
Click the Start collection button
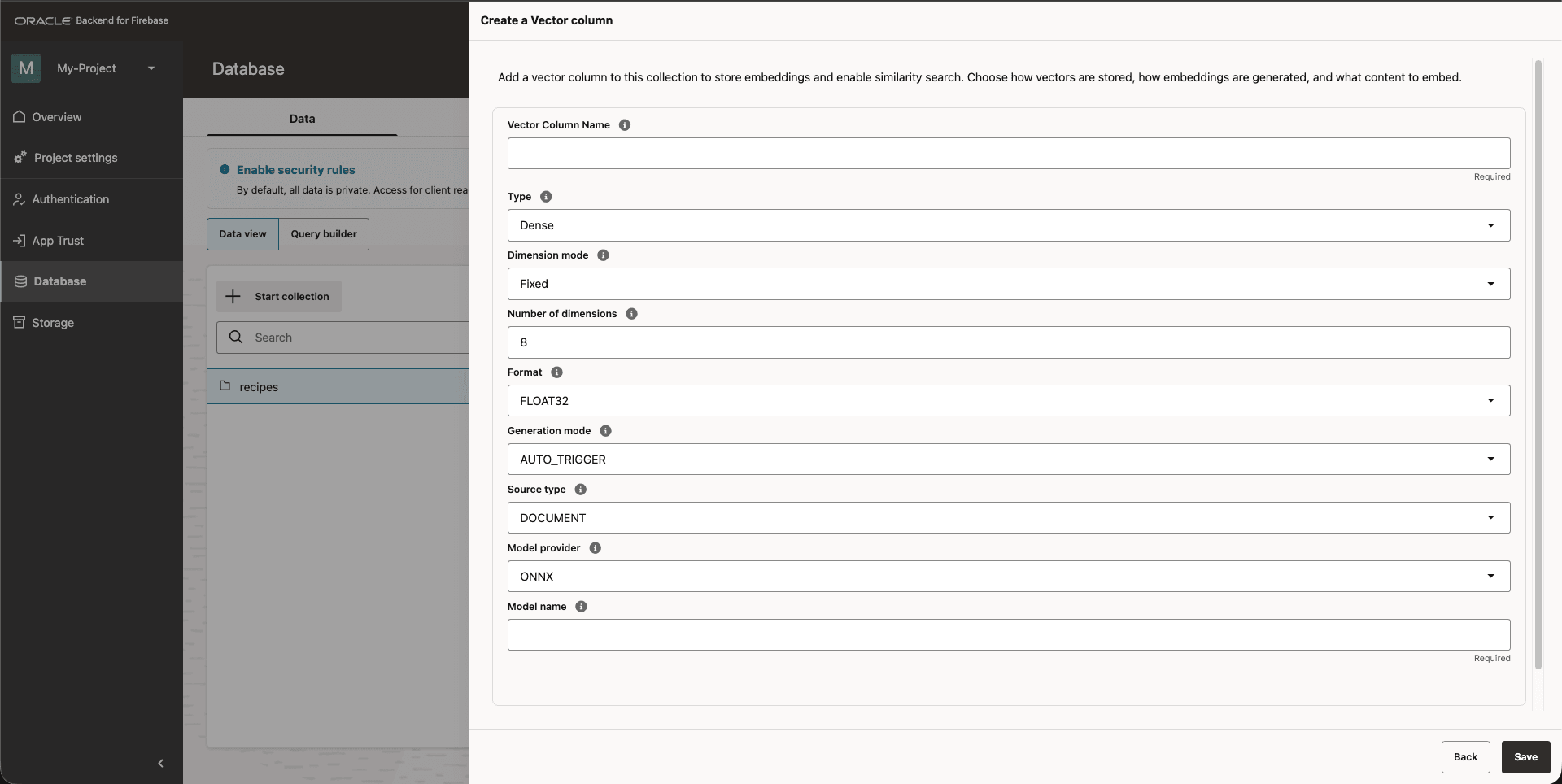(279, 297)
